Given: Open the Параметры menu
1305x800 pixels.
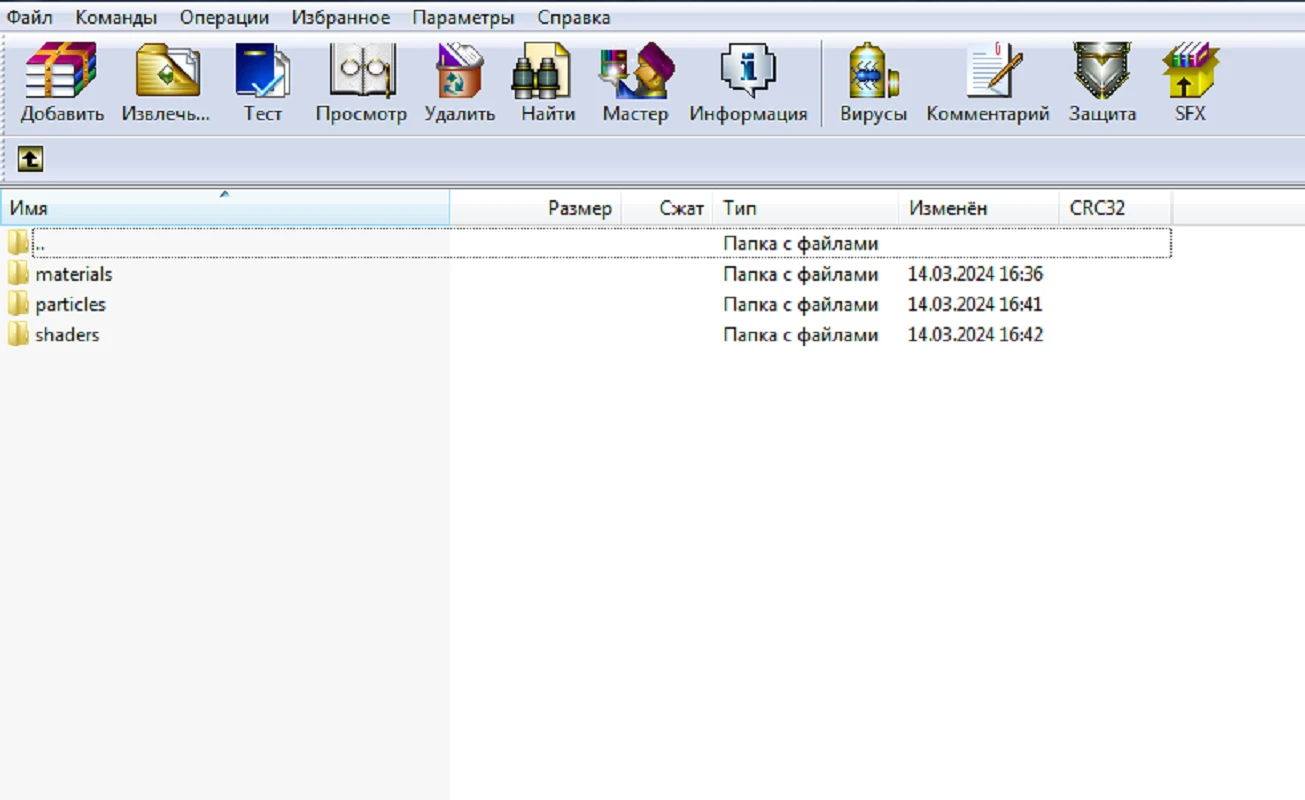Looking at the screenshot, I should [x=464, y=17].
